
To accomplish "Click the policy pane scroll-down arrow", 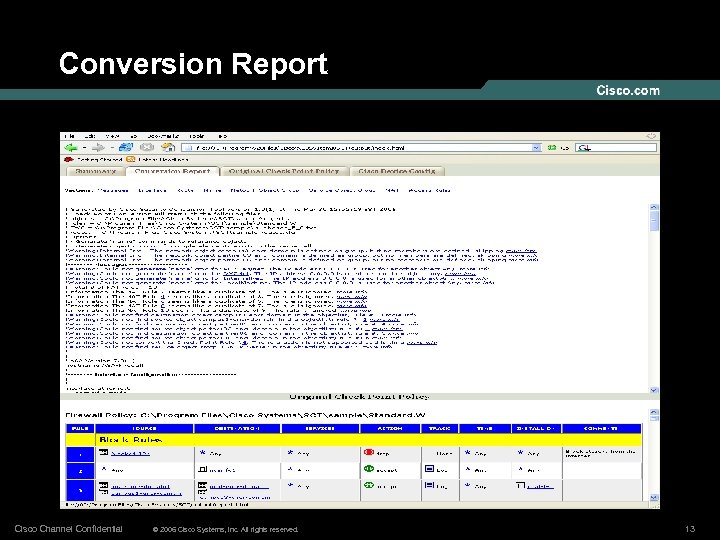I will 654,497.
